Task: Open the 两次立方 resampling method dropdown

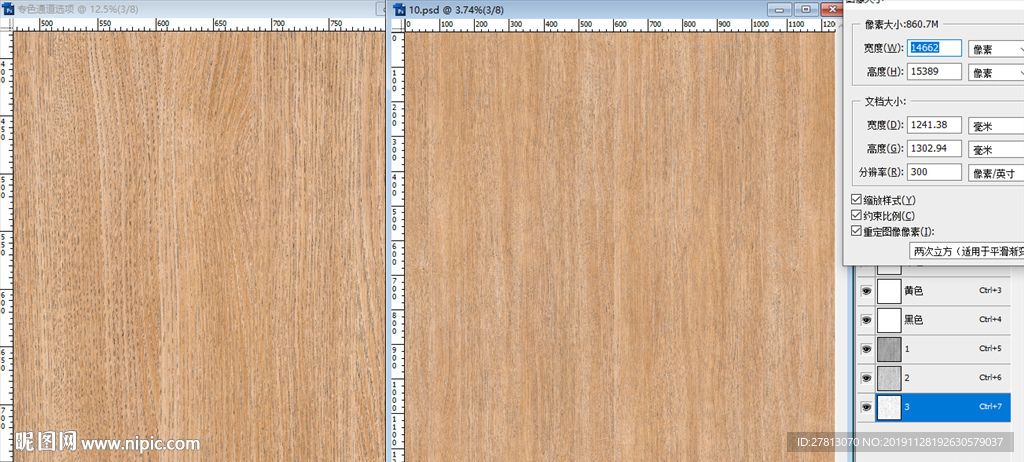Action: pyautogui.click(x=967, y=251)
